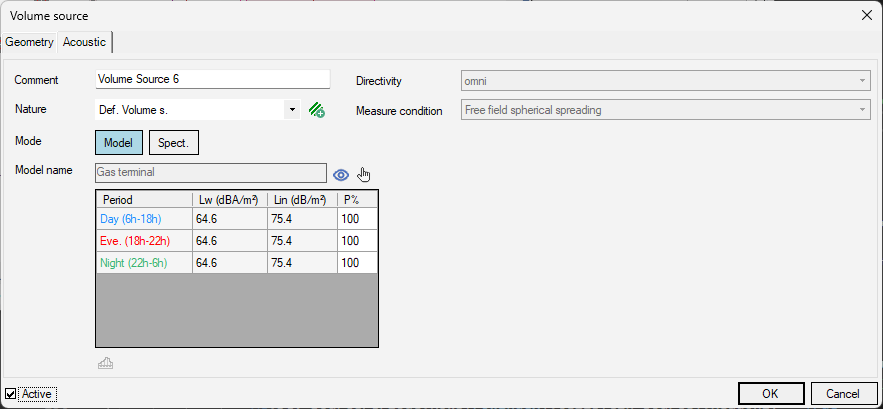Screen dimensions: 883x409
Task: Click the hand pointer icon to choose model
Action: (364, 175)
